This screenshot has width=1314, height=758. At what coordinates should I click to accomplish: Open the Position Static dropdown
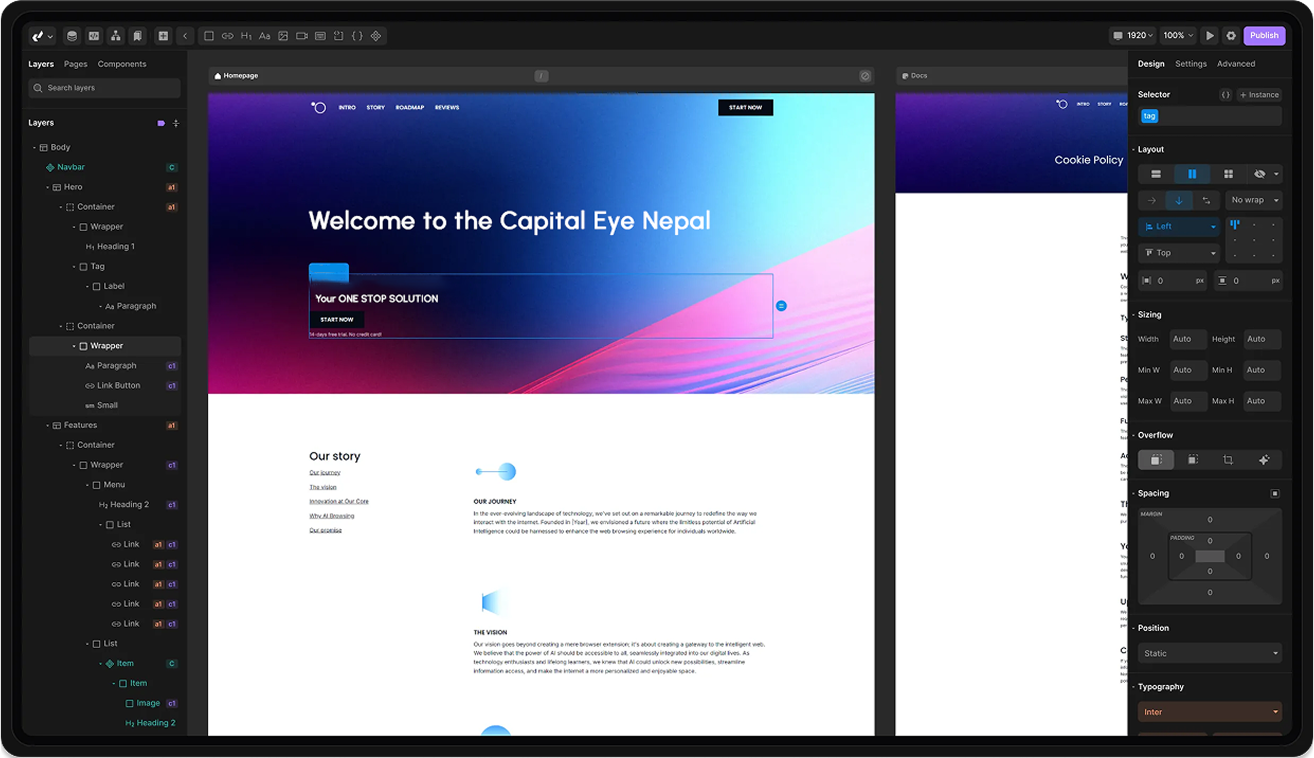coord(1210,653)
